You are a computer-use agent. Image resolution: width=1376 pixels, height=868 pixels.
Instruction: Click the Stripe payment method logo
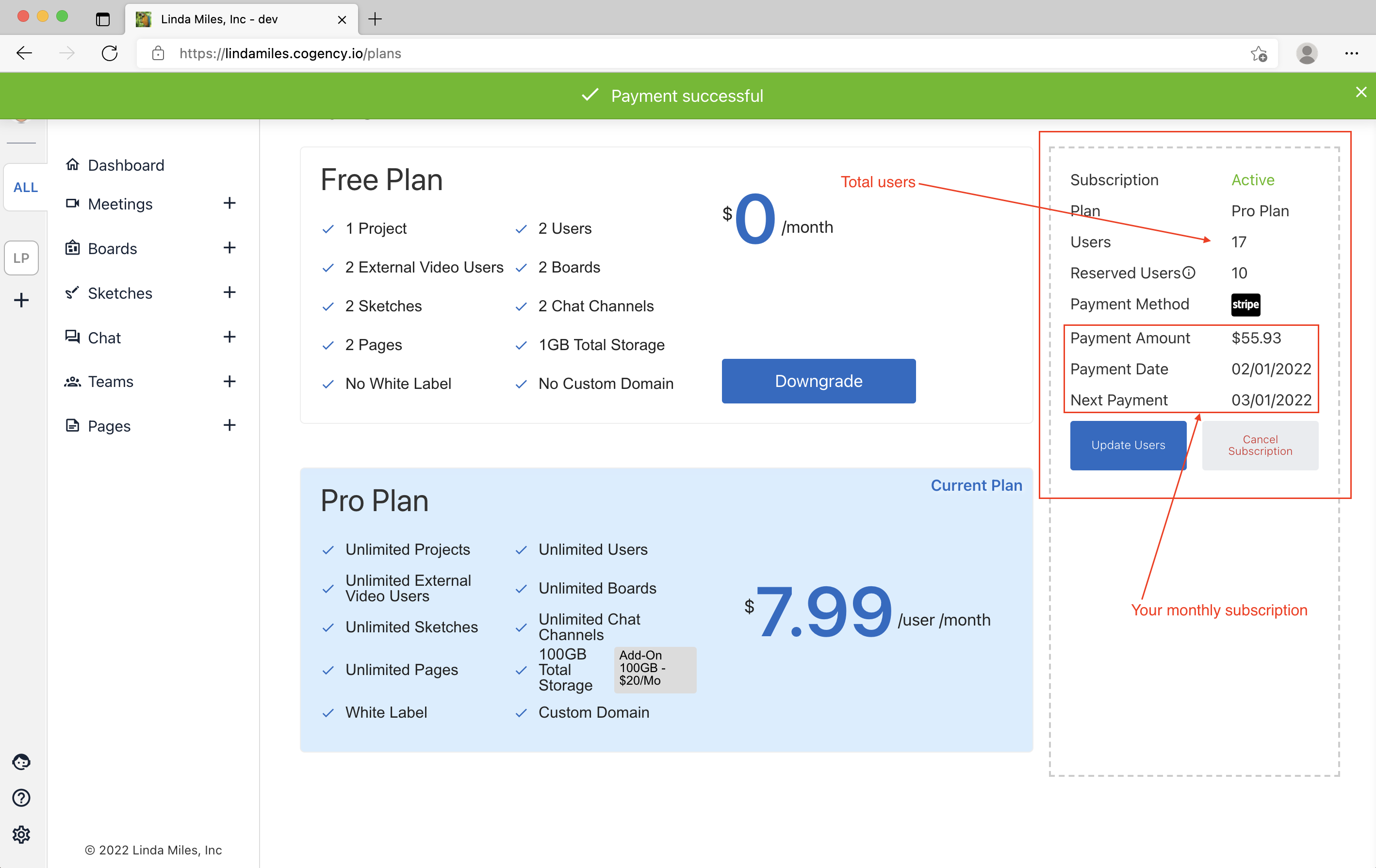[1245, 305]
